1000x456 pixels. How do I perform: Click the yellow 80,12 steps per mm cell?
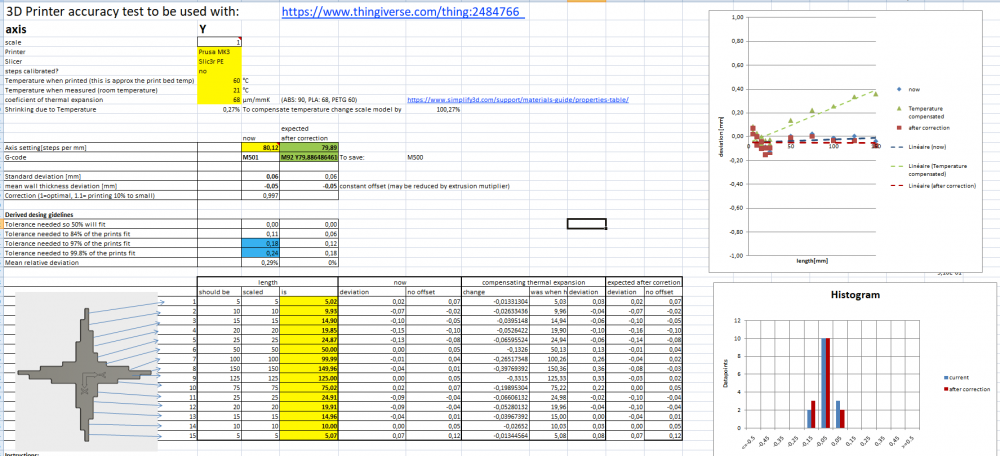(x=260, y=147)
